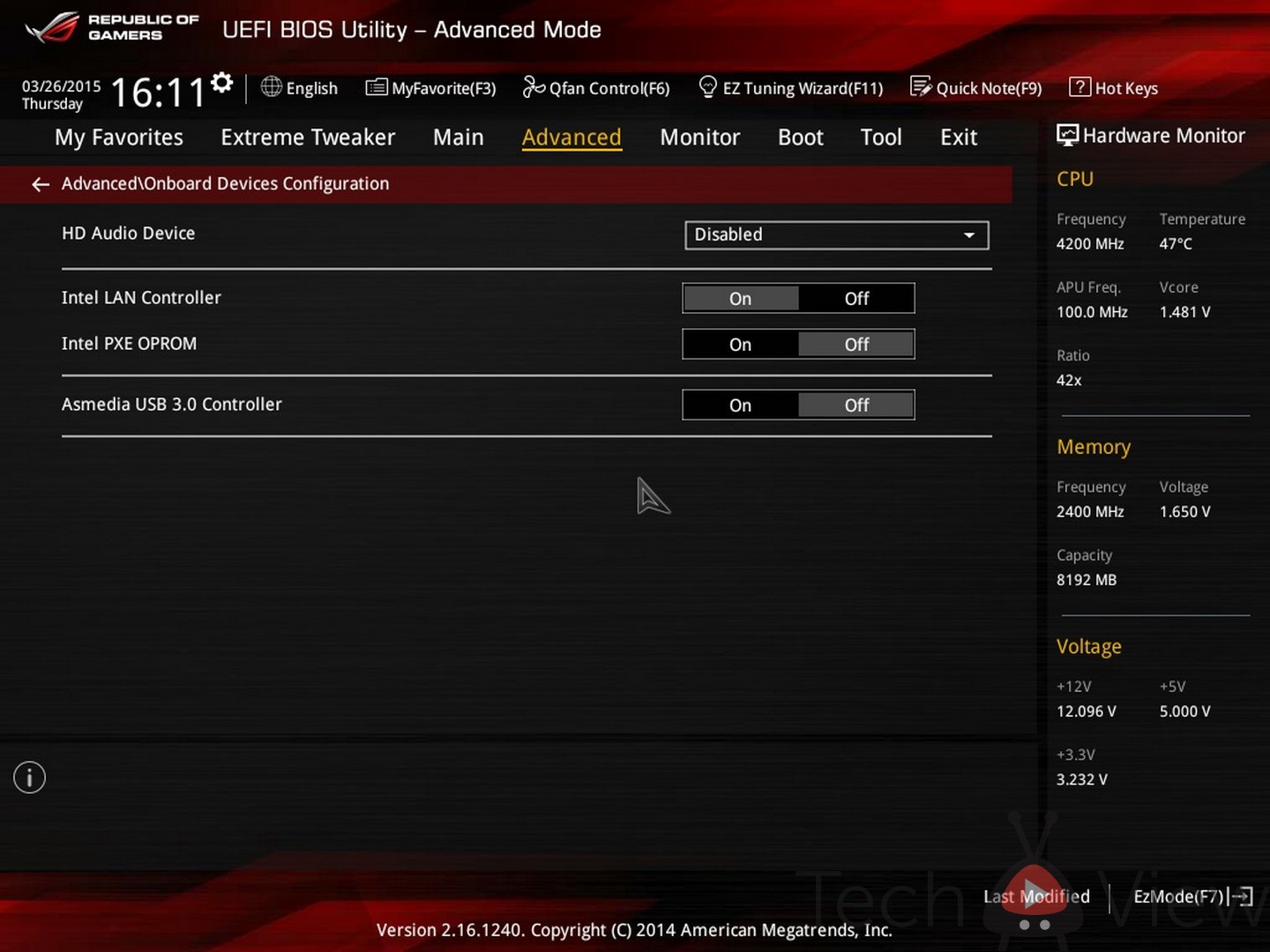Set Intel PXE OPROM to On

click(741, 345)
